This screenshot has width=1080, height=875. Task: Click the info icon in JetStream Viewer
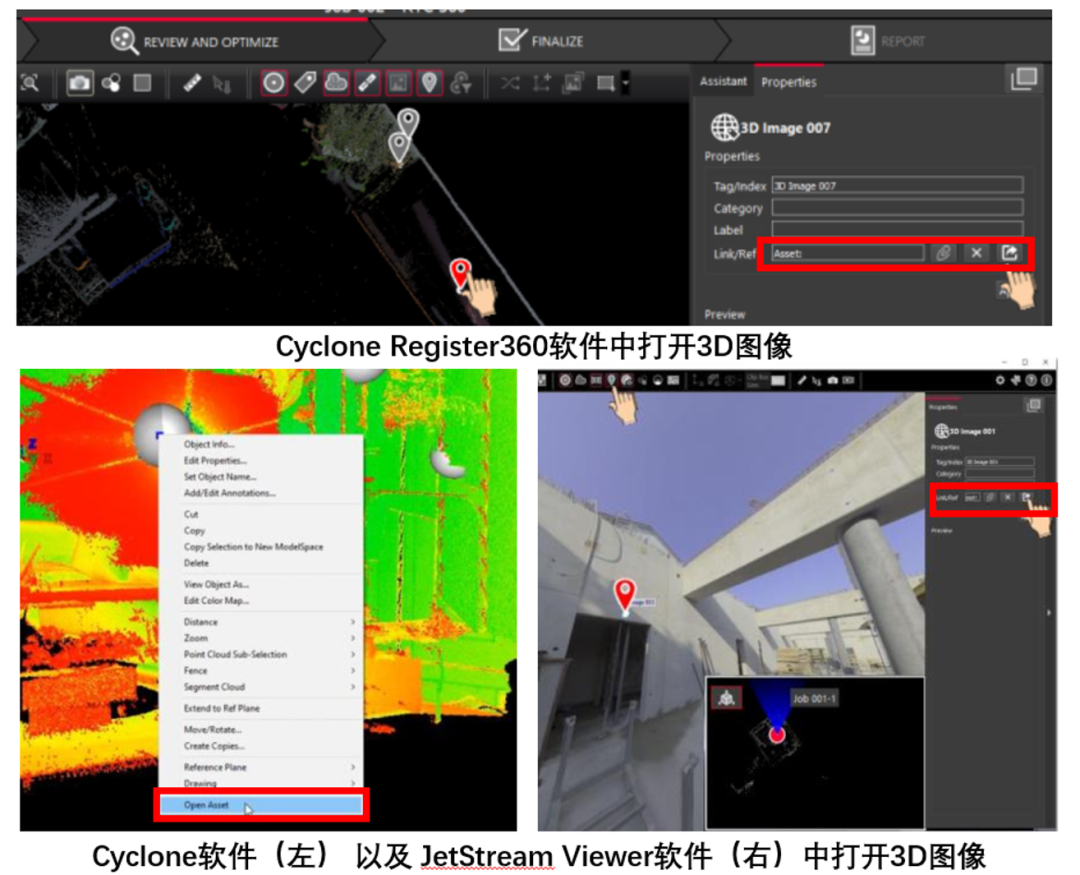pos(1046,380)
